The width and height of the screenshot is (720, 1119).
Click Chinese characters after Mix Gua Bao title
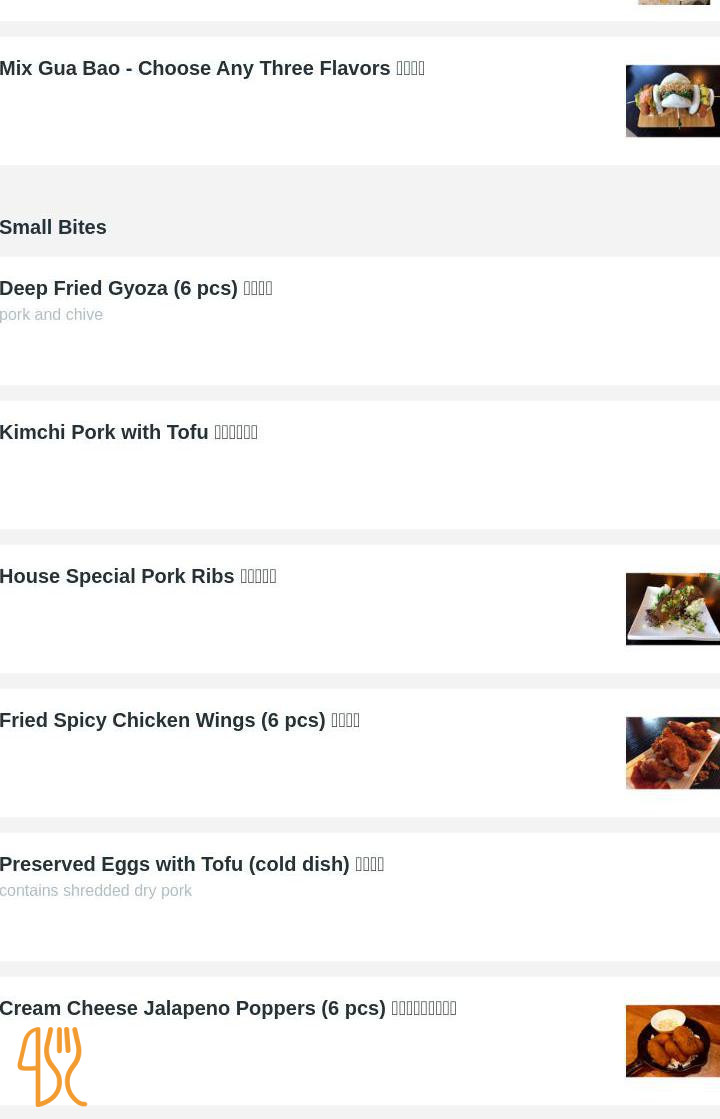411,69
